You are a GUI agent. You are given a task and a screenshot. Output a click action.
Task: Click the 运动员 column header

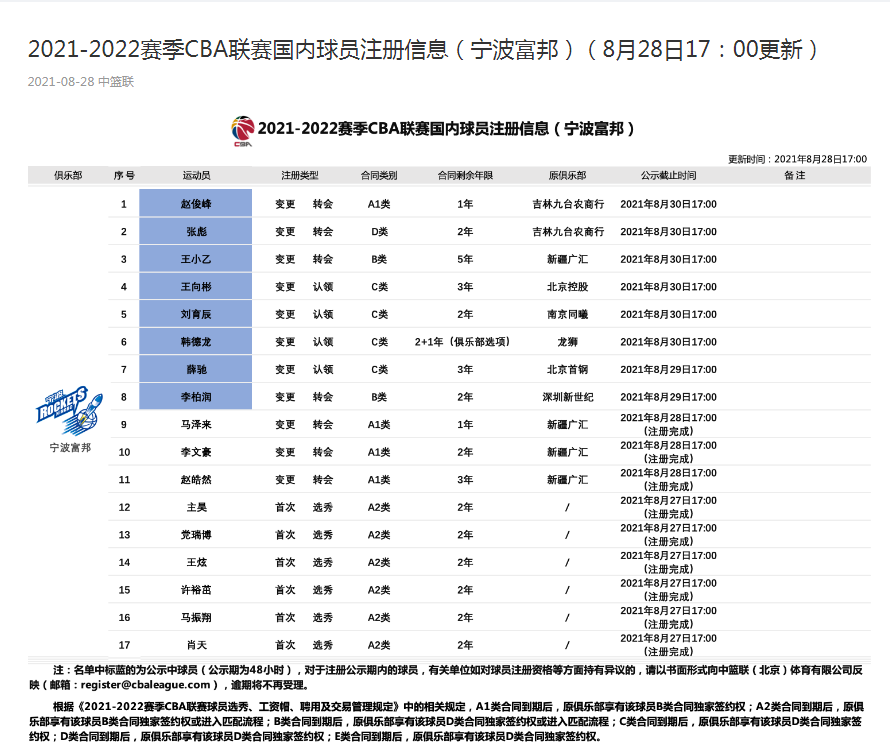(x=196, y=175)
